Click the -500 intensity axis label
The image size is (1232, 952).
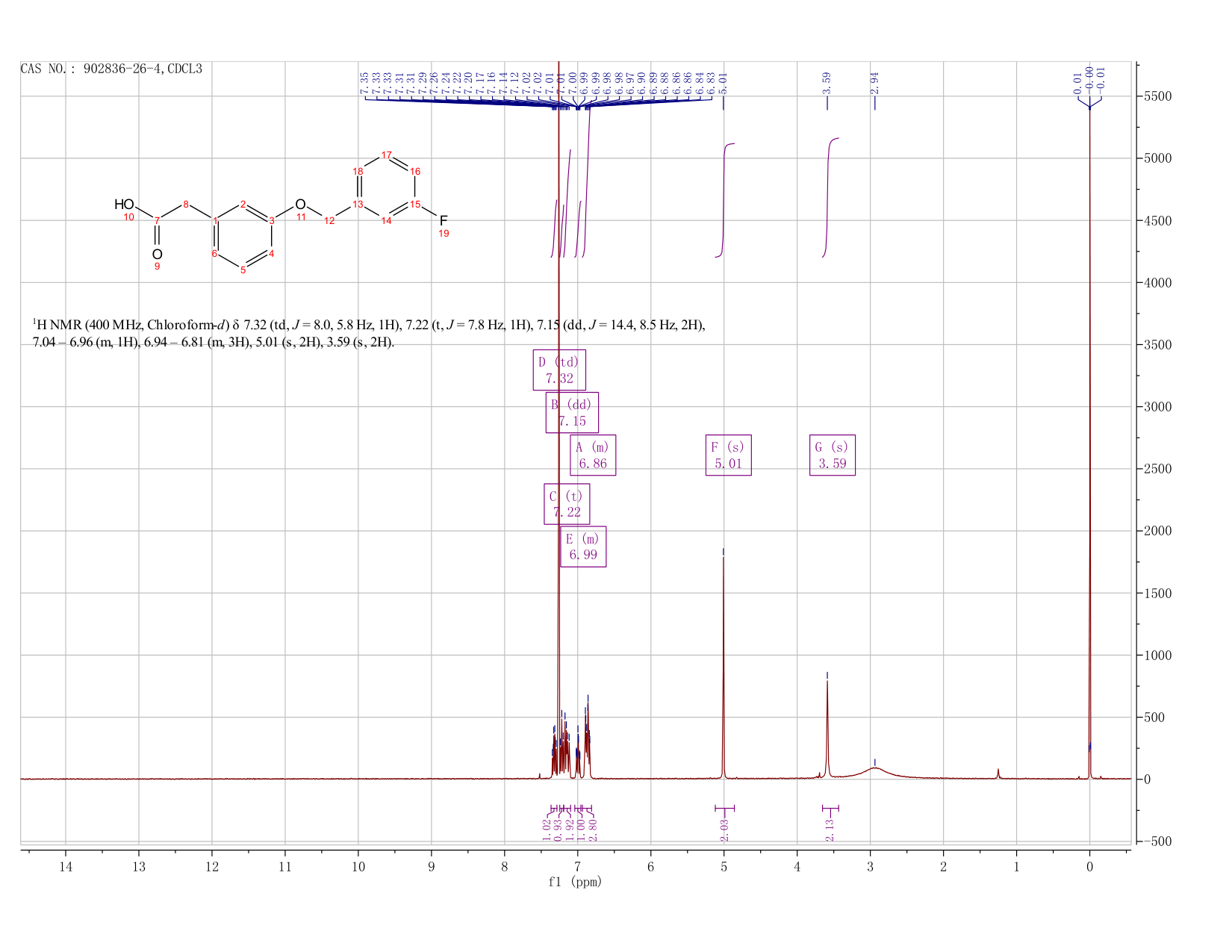coord(1157,841)
